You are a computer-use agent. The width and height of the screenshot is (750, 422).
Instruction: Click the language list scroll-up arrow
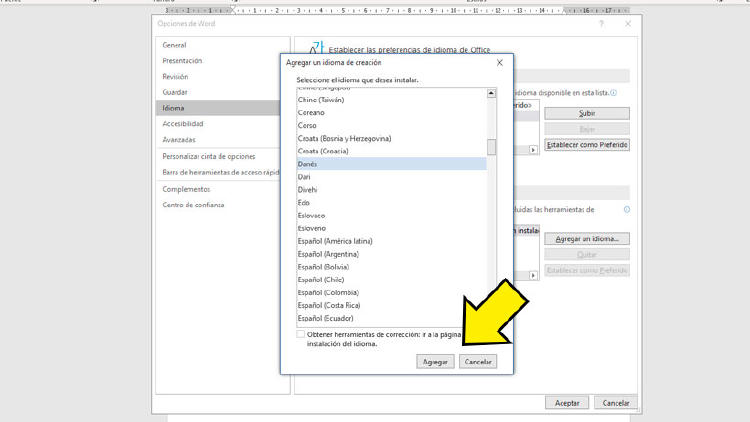(x=491, y=94)
